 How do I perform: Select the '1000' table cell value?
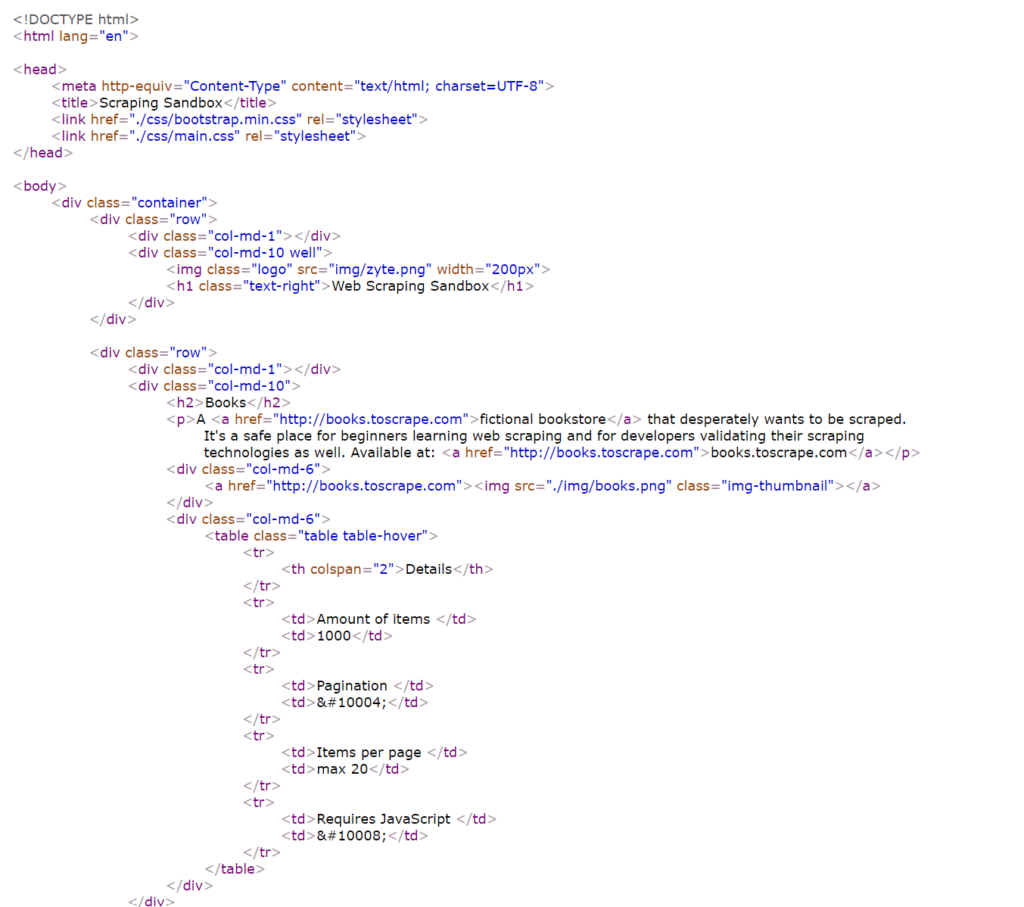click(334, 635)
